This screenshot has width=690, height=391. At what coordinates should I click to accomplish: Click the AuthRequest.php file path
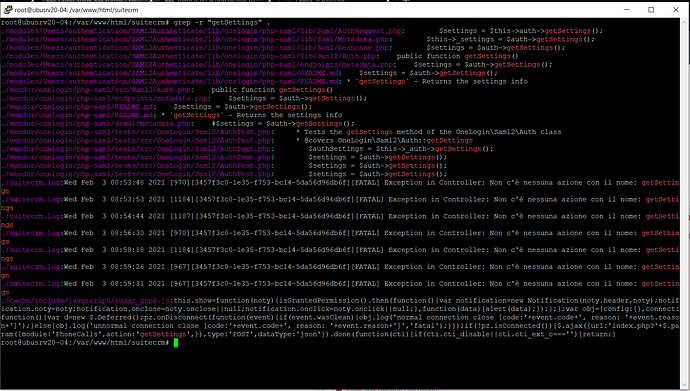point(202,31)
